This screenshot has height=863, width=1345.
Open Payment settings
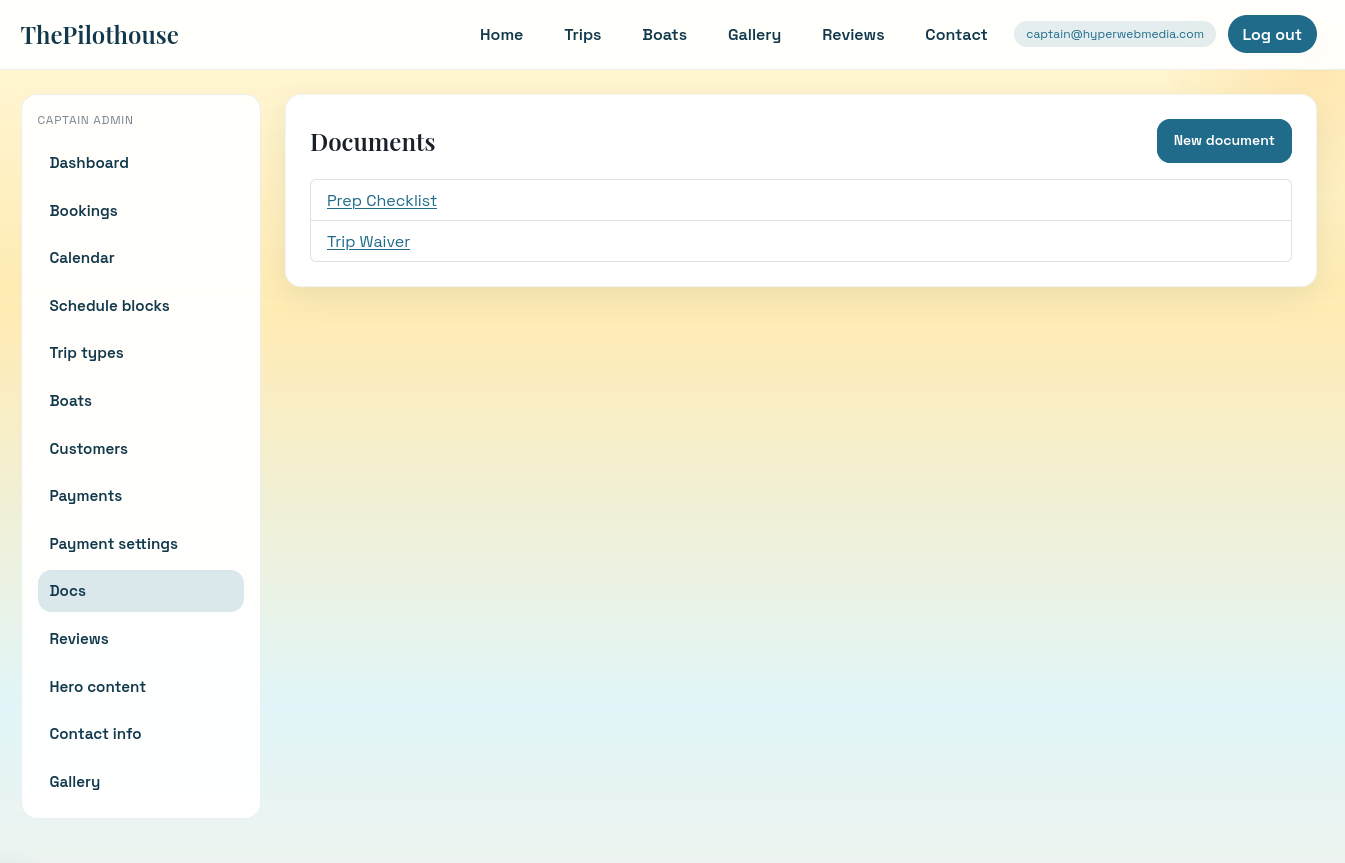pyautogui.click(x=113, y=543)
